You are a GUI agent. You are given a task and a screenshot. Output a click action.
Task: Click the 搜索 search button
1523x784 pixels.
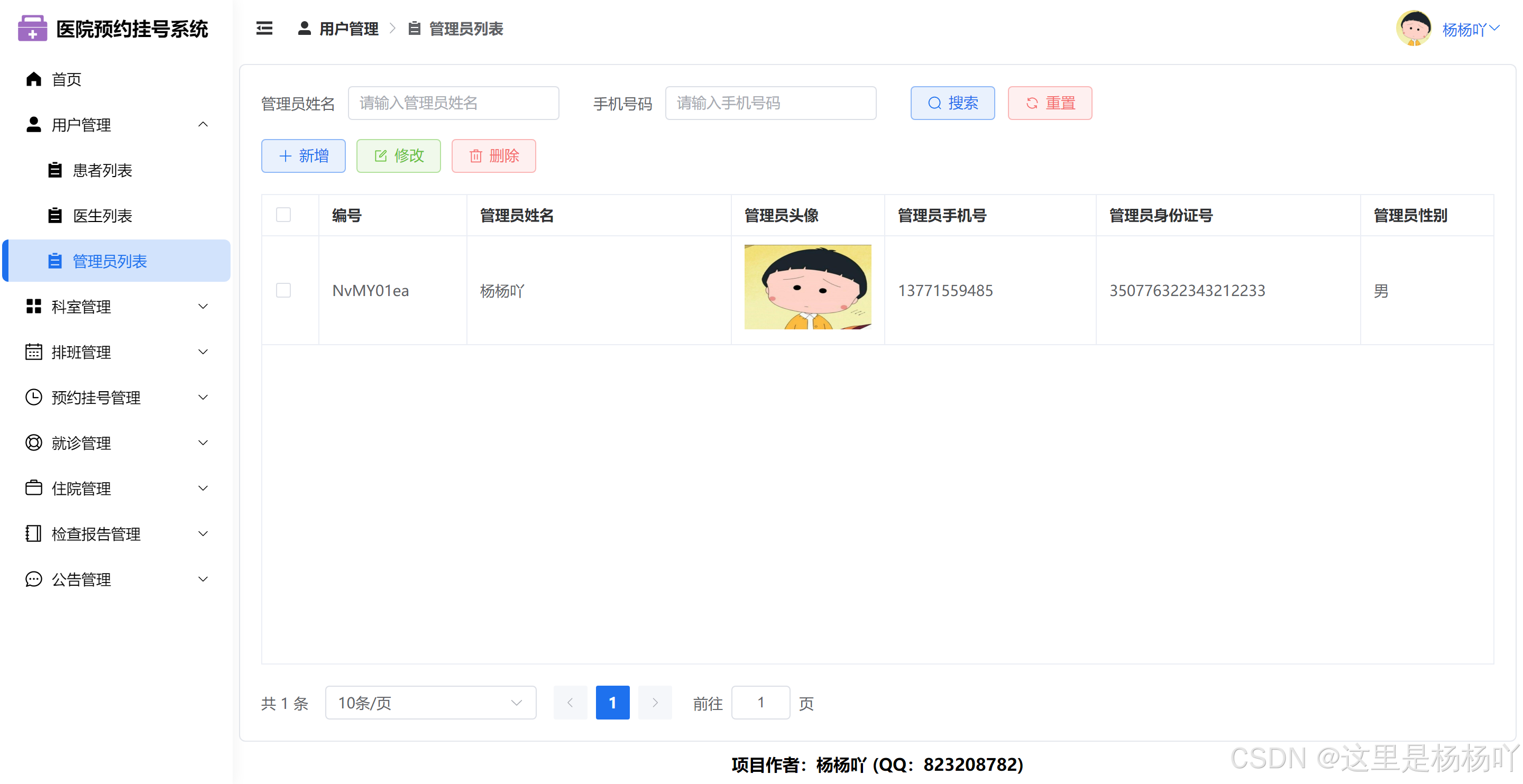click(952, 104)
